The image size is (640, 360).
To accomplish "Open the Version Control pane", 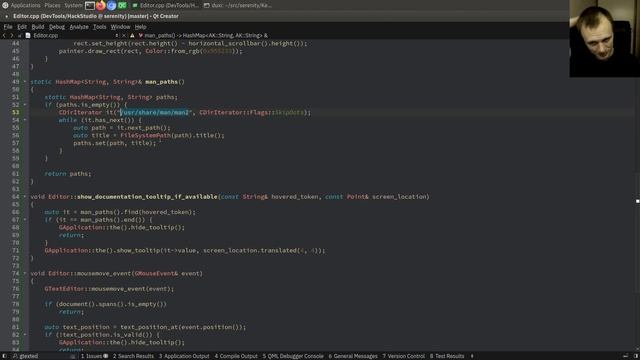I will coord(403,356).
